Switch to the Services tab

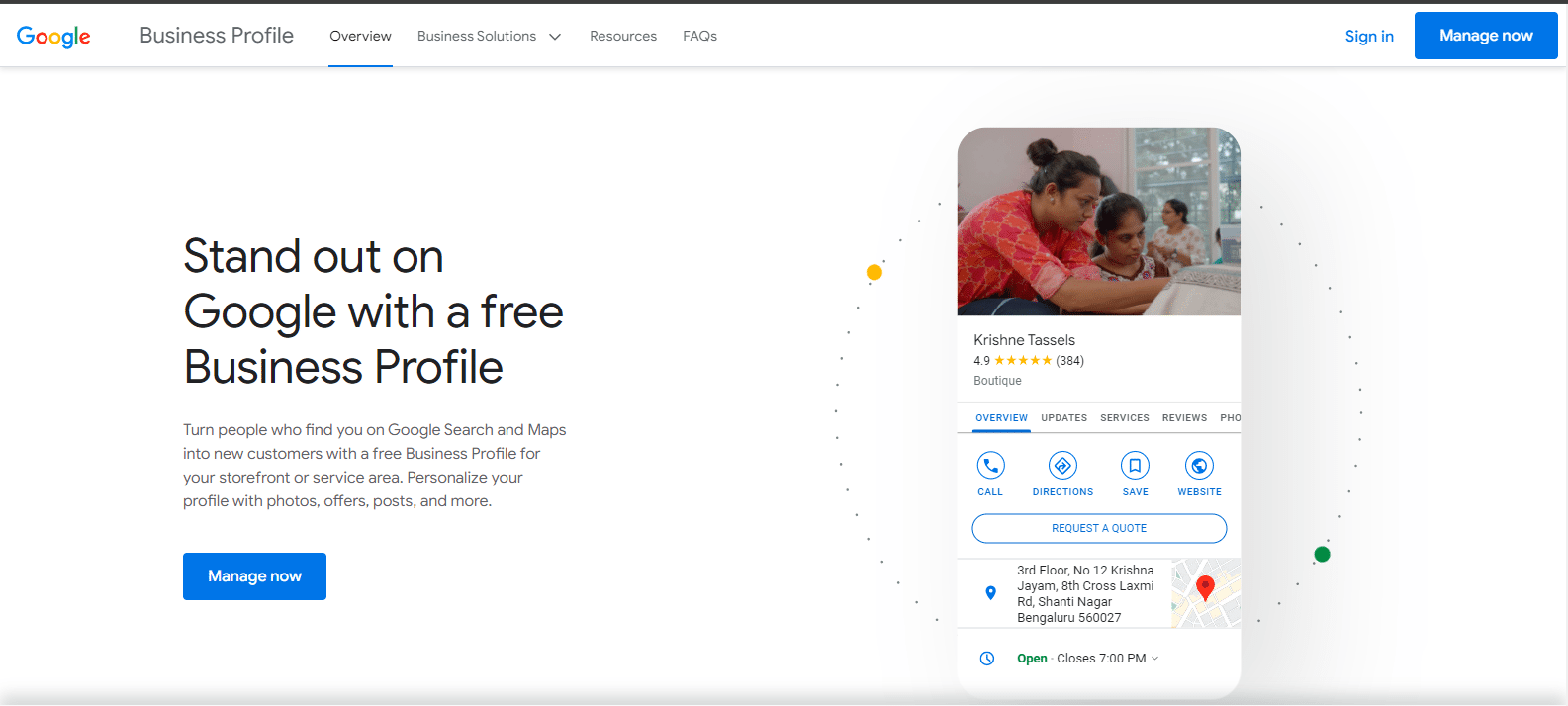[x=1124, y=418]
